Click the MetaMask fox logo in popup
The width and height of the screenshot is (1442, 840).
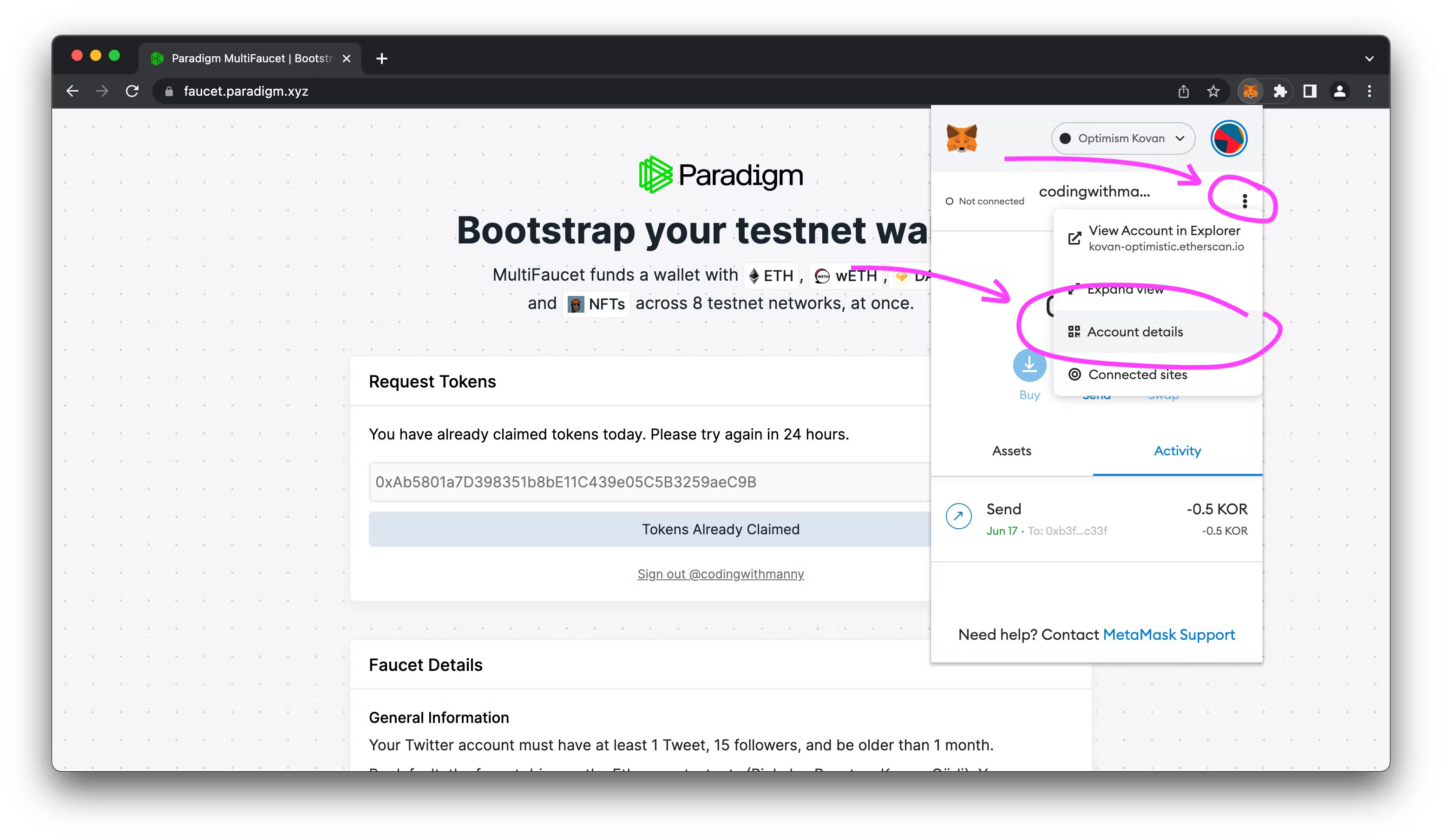tap(962, 138)
